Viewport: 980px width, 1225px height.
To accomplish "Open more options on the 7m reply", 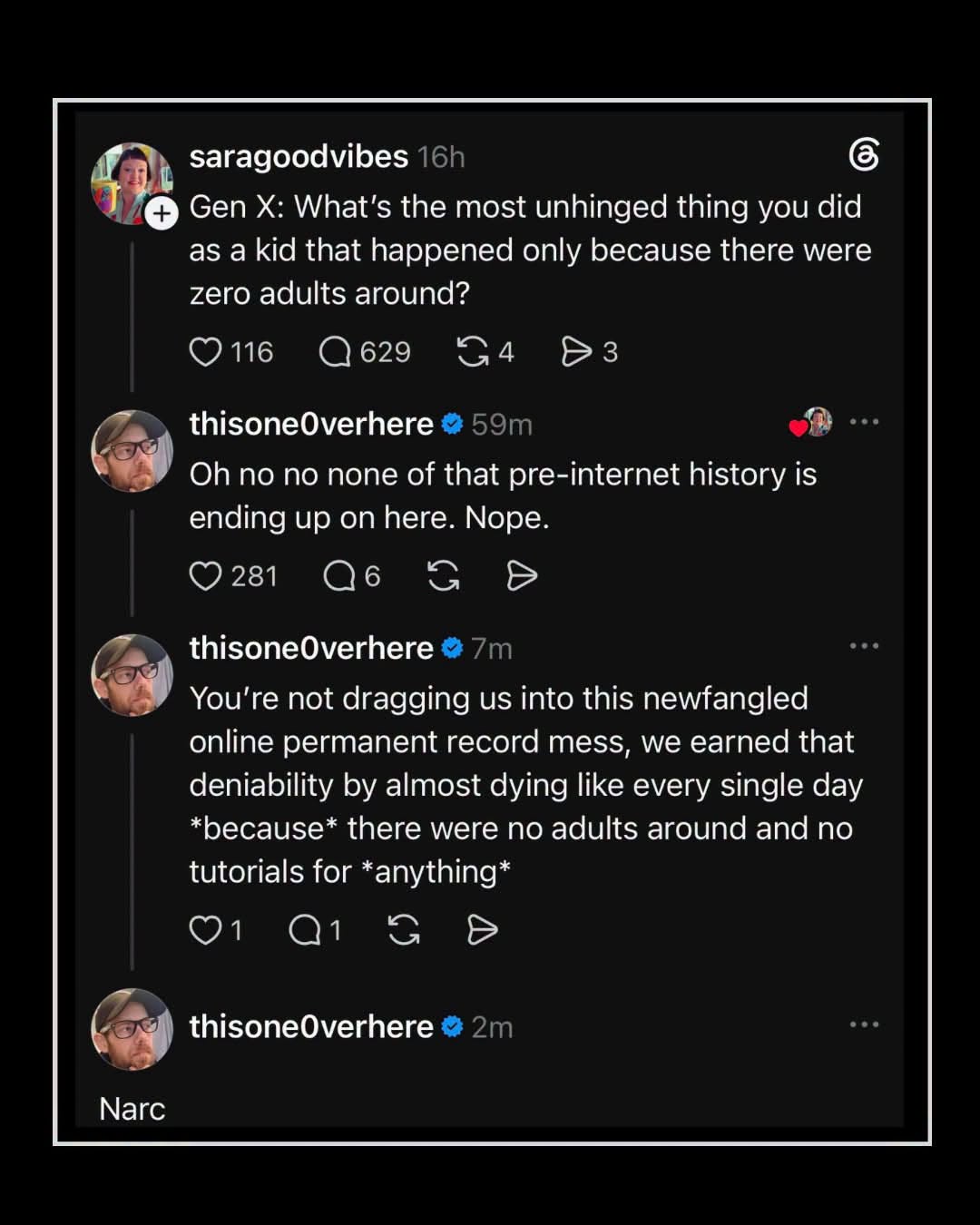I will tap(864, 646).
